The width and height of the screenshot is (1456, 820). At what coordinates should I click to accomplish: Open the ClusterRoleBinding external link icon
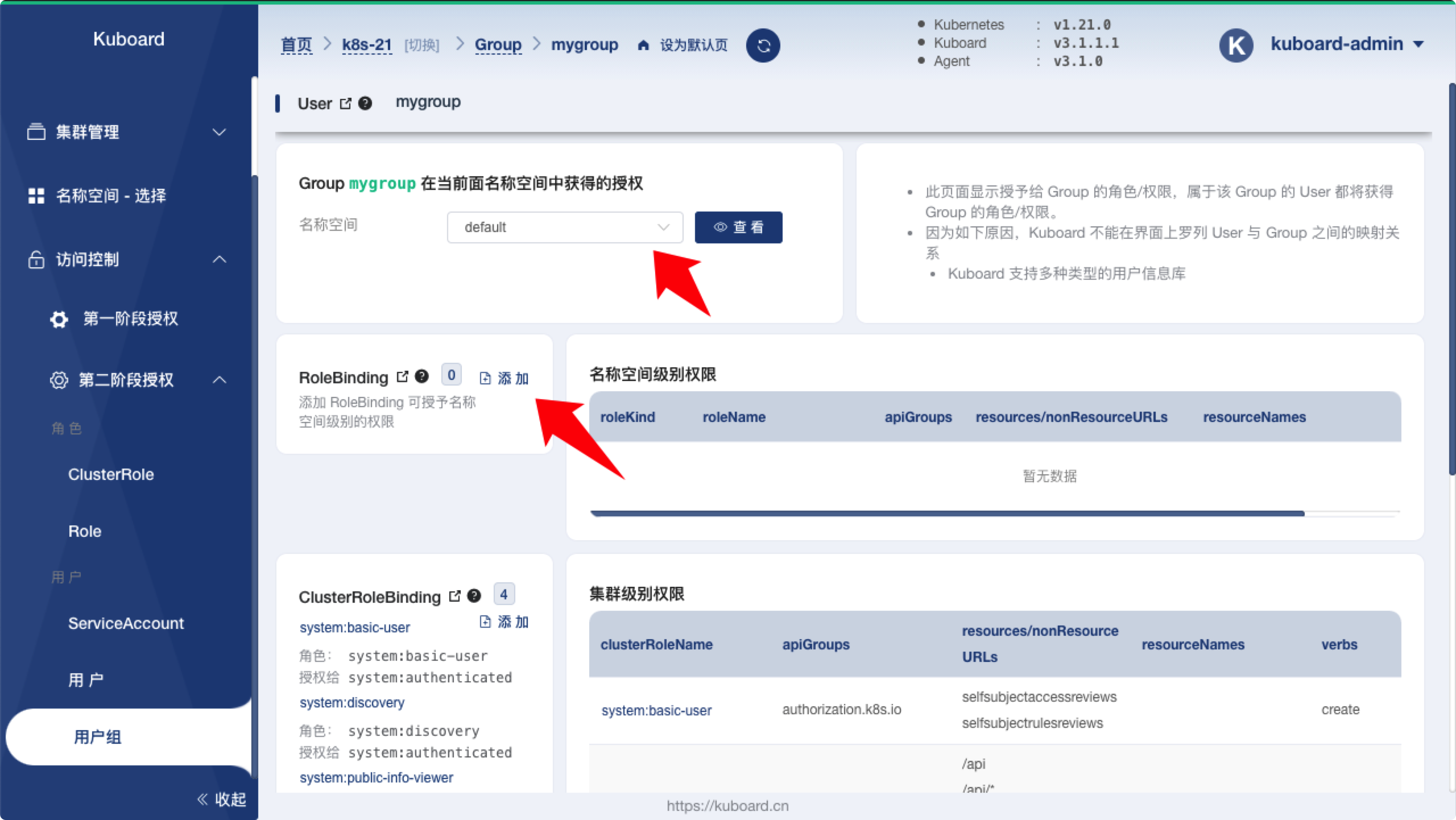[x=454, y=596]
